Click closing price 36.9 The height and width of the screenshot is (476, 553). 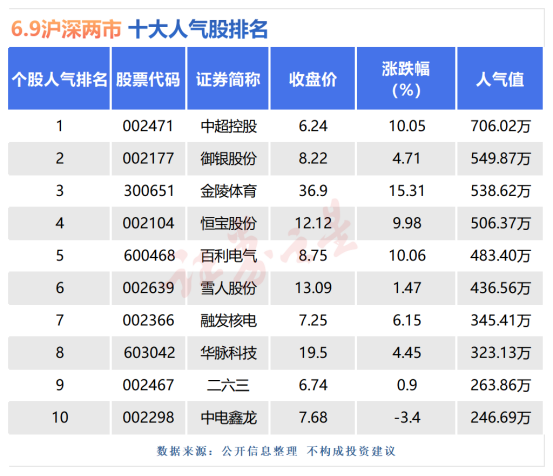pyautogui.click(x=313, y=191)
